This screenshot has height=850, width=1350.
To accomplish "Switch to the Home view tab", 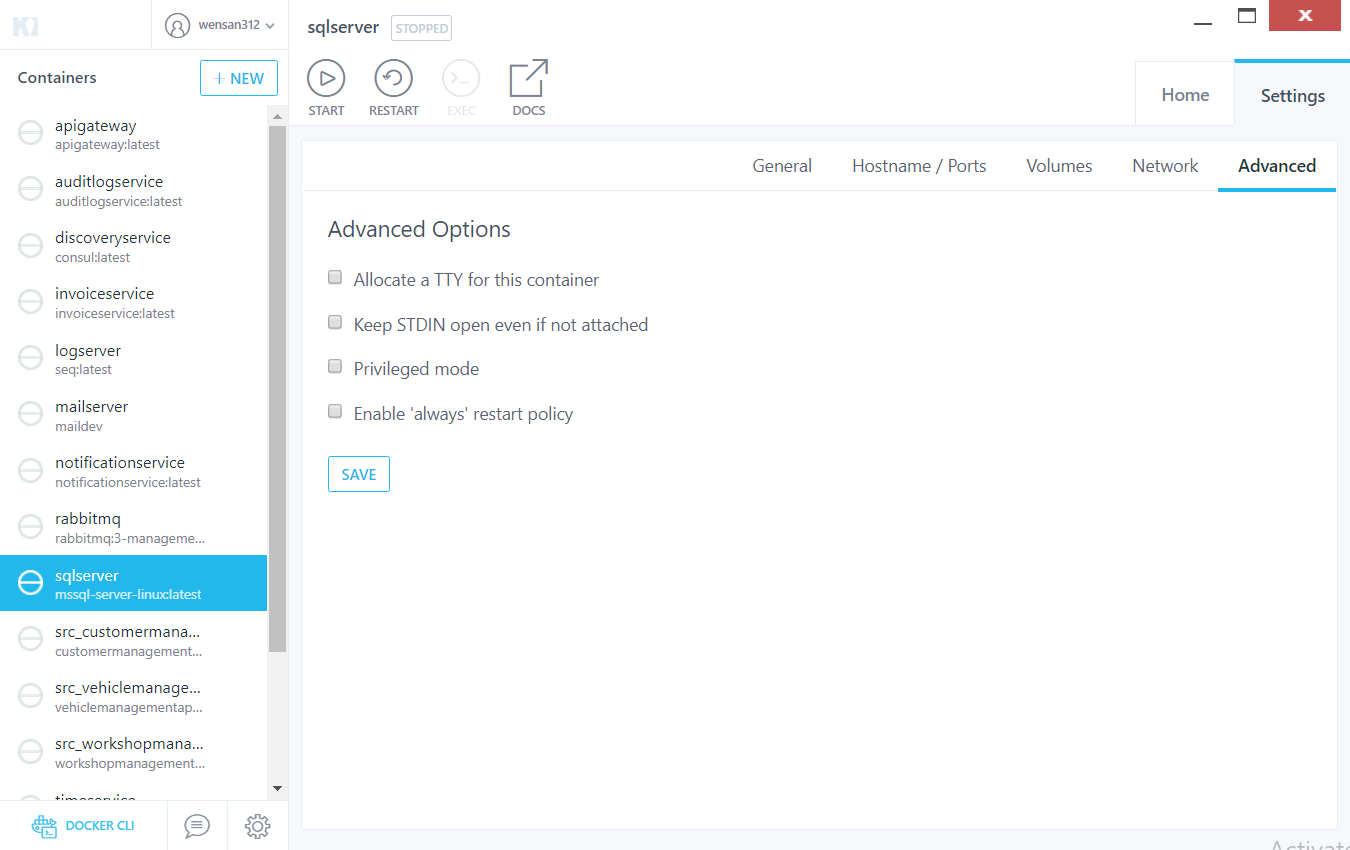I will click(1185, 94).
